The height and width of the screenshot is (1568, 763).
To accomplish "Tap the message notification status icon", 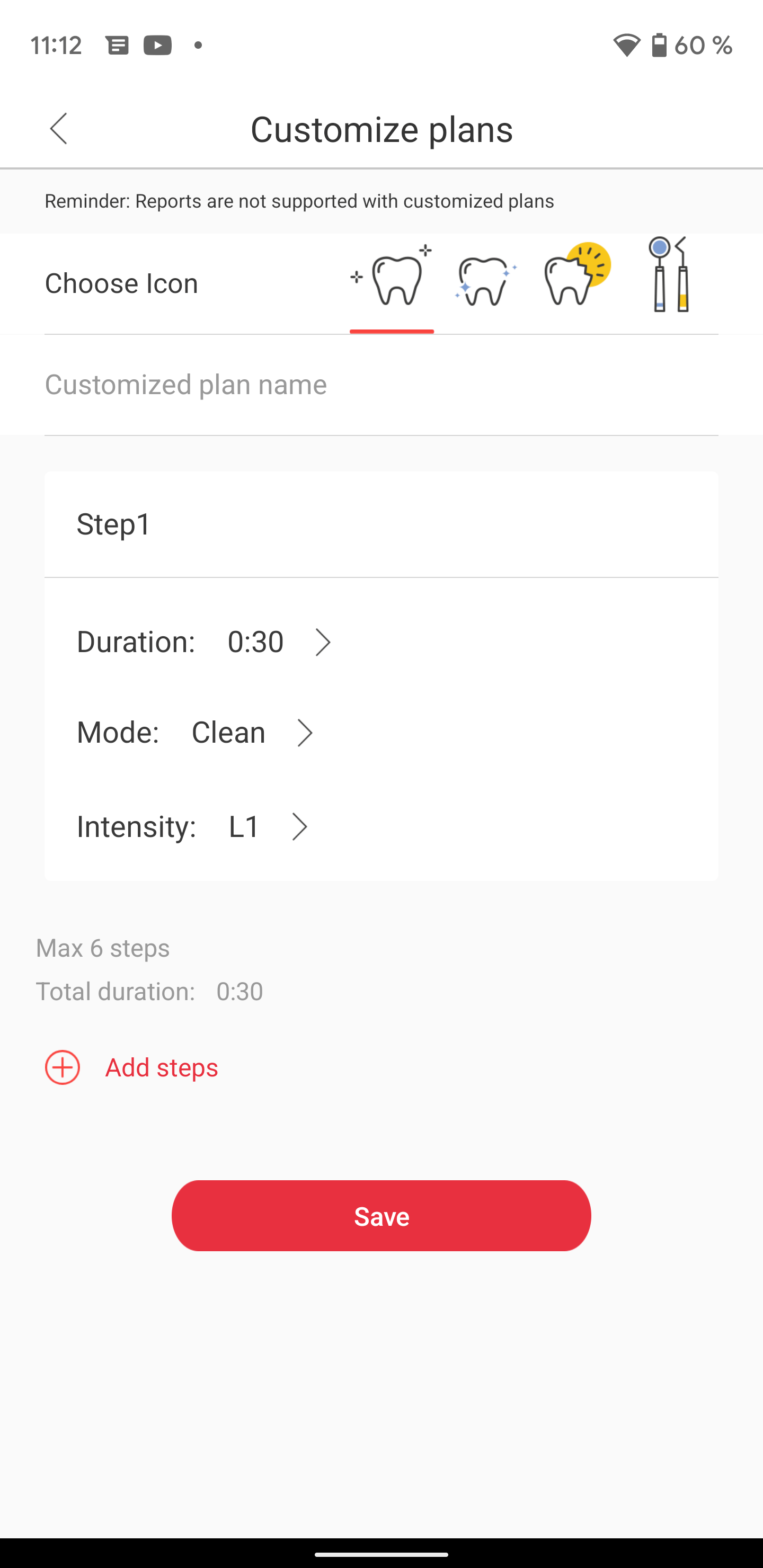I will [x=117, y=45].
